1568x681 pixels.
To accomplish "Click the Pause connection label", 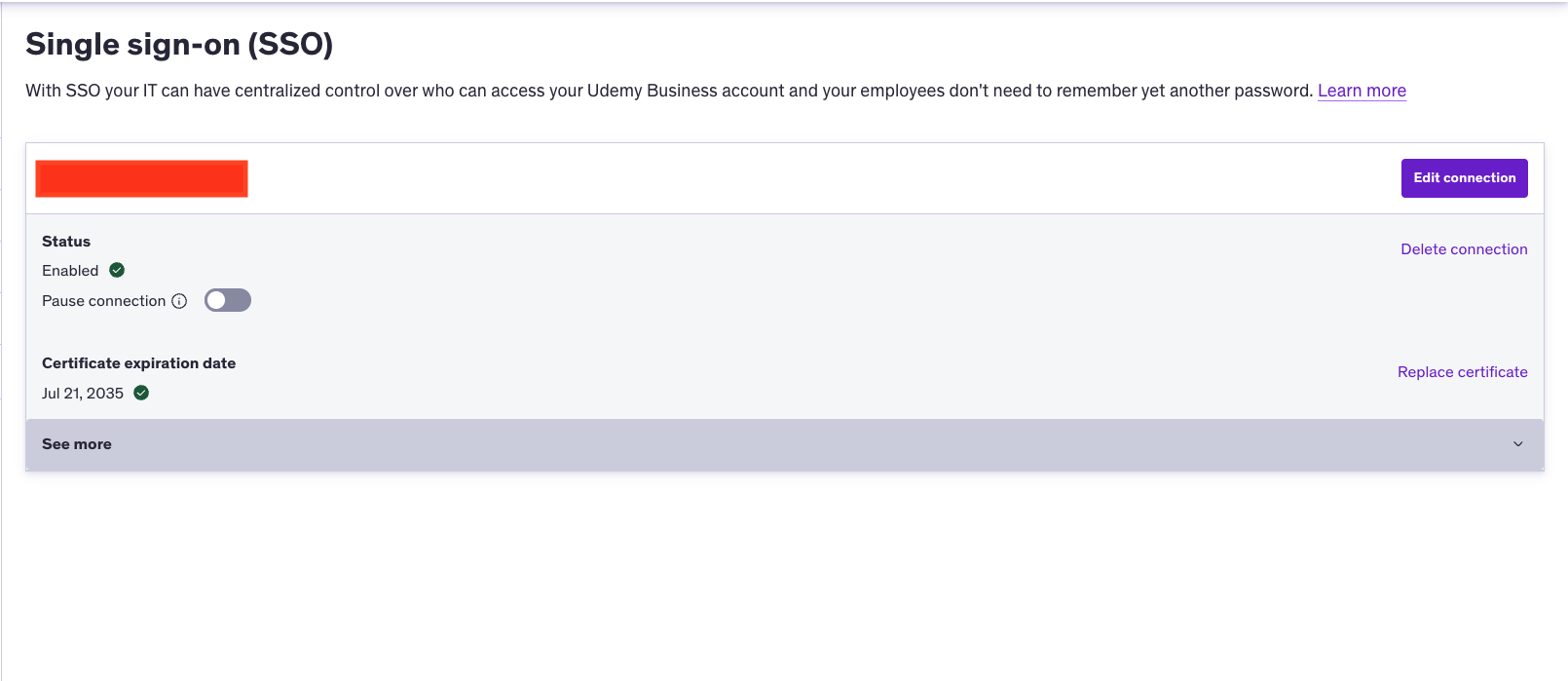I will [104, 301].
